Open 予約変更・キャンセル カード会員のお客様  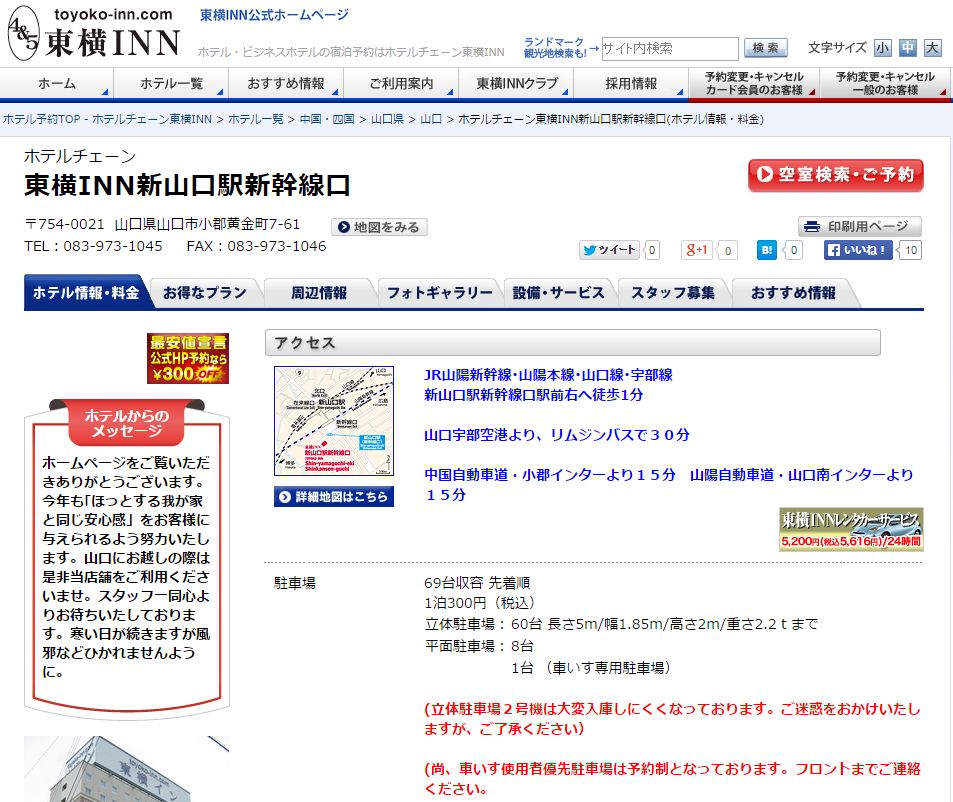[x=754, y=83]
